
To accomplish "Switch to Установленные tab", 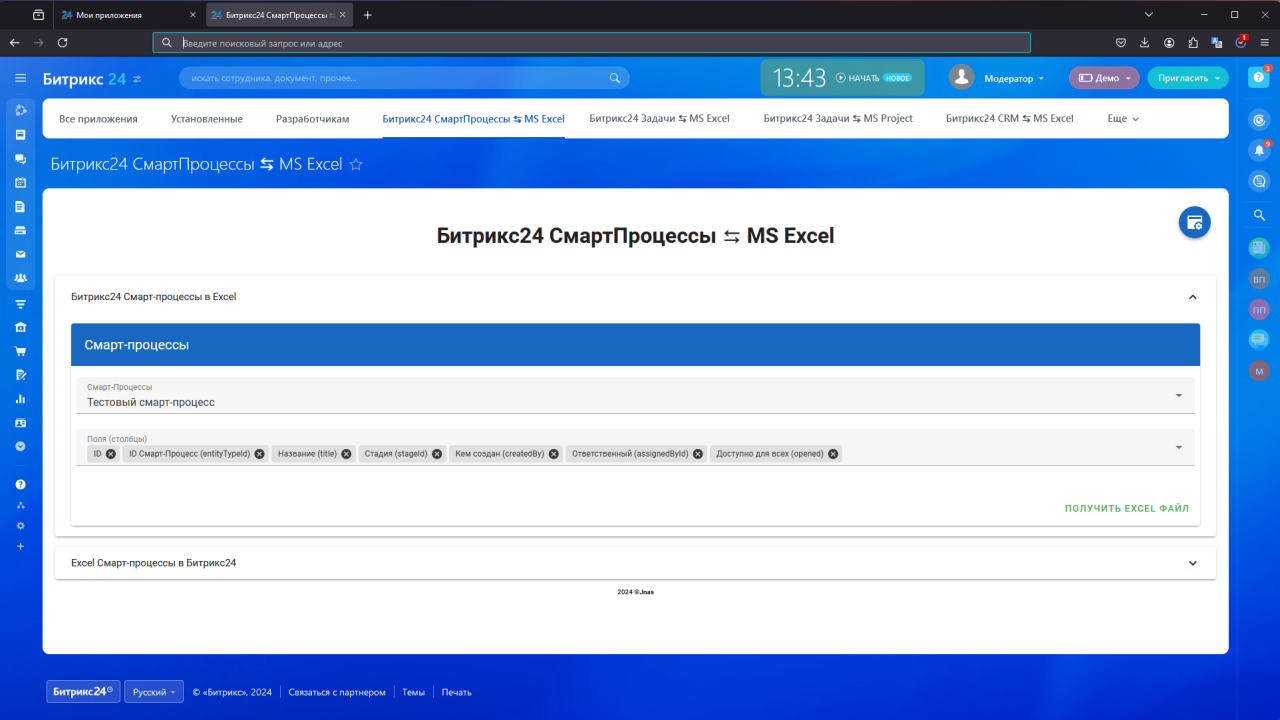I will [x=207, y=119].
